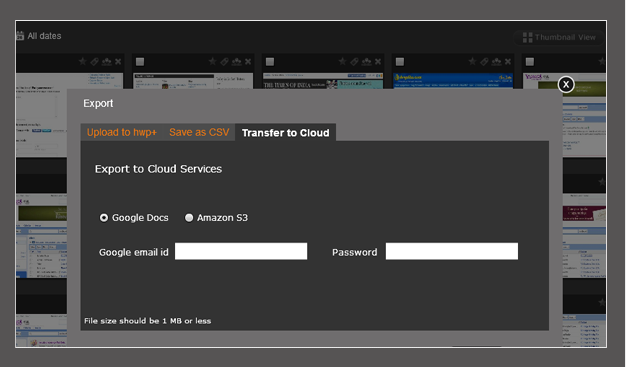This screenshot has width=626, height=367.
Task: Star the second thumbnail card
Action: pyautogui.click(x=212, y=61)
